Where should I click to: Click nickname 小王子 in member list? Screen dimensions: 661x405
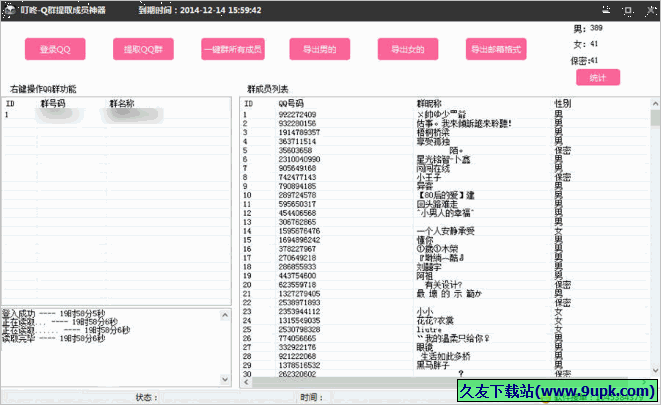click(x=429, y=177)
